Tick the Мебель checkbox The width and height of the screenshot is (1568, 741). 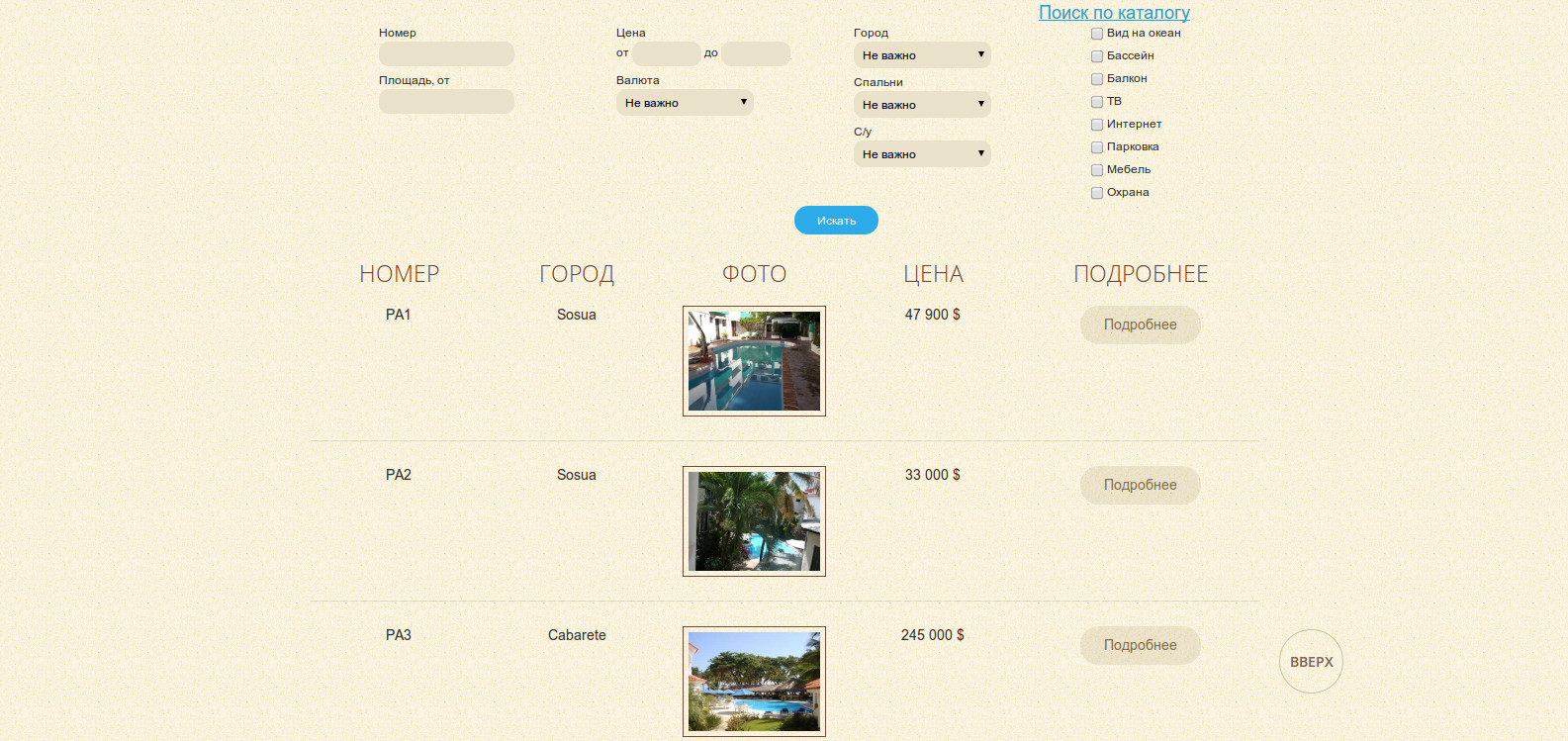1097,170
